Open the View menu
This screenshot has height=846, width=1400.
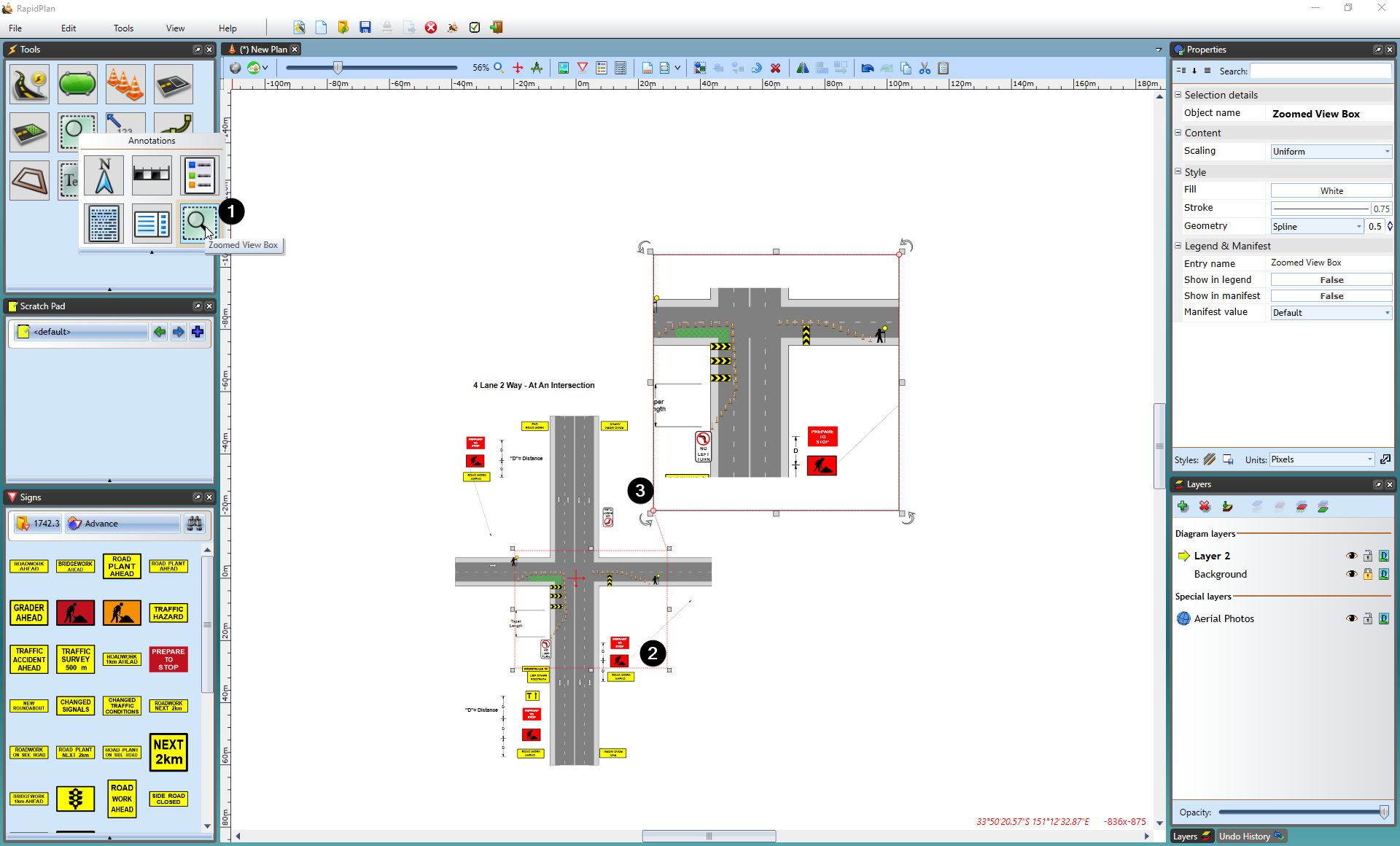(176, 27)
